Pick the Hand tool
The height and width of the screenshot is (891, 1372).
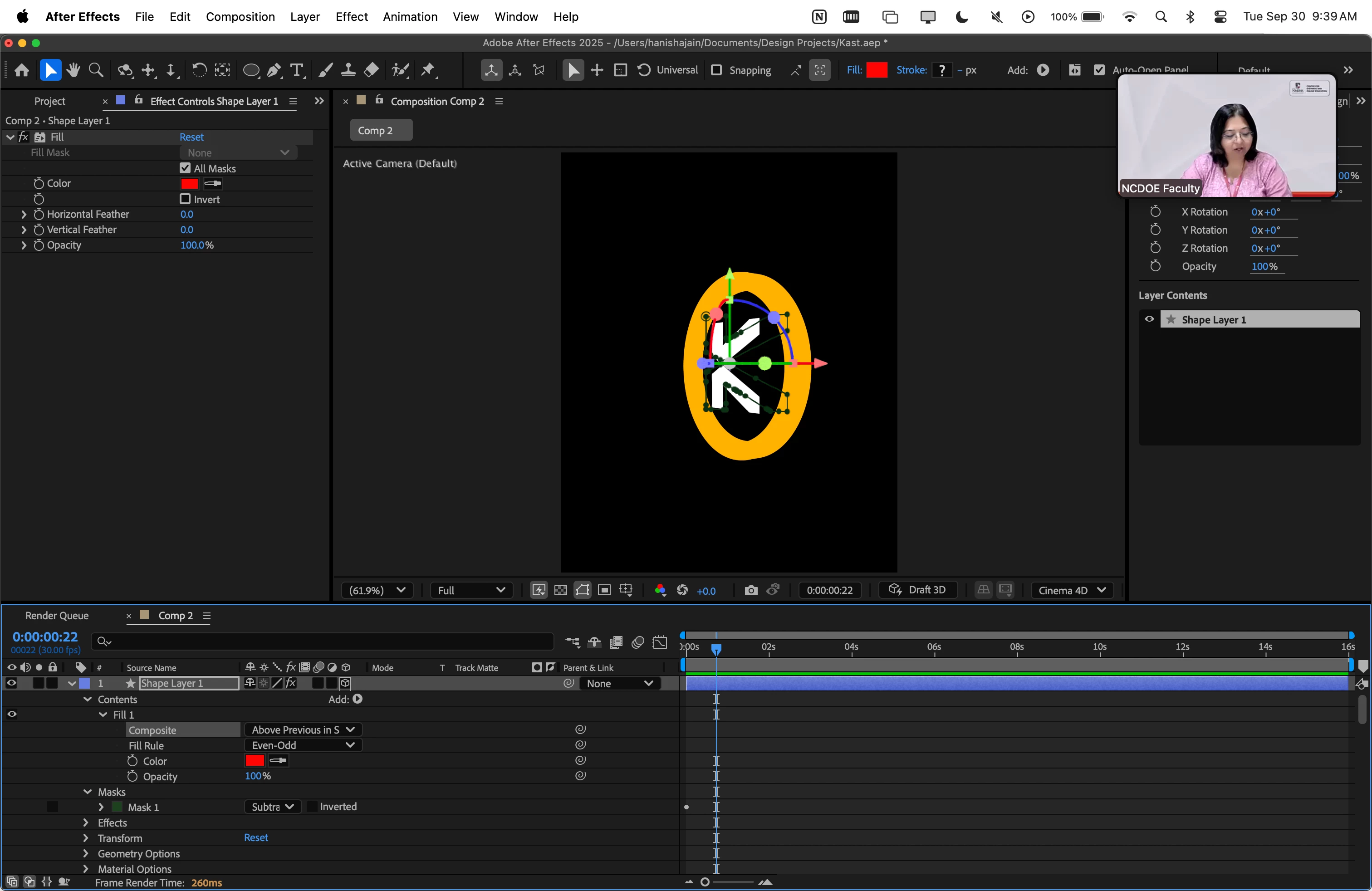pos(73,70)
